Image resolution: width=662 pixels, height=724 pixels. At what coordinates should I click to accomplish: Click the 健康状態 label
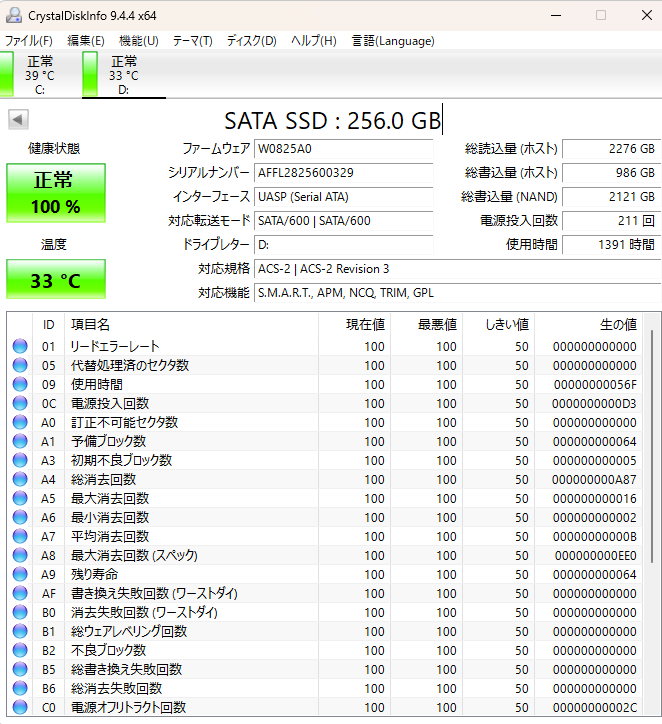pos(54,148)
